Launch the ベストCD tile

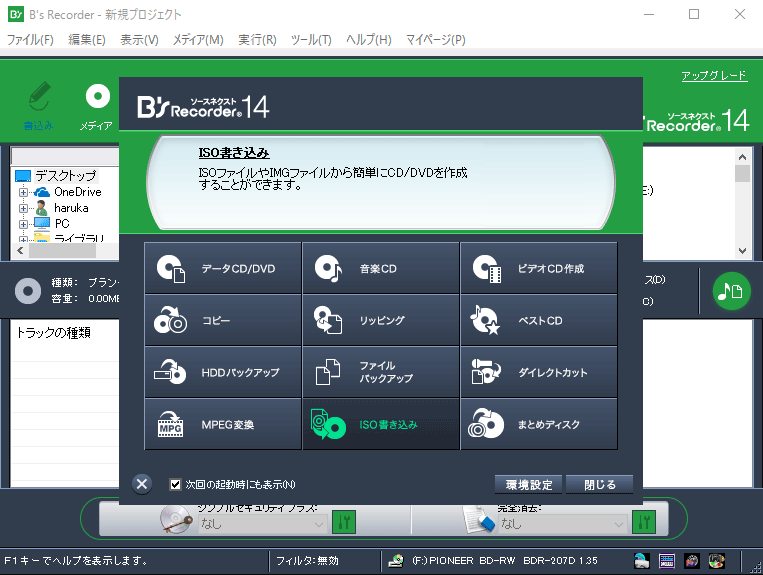(x=539, y=320)
